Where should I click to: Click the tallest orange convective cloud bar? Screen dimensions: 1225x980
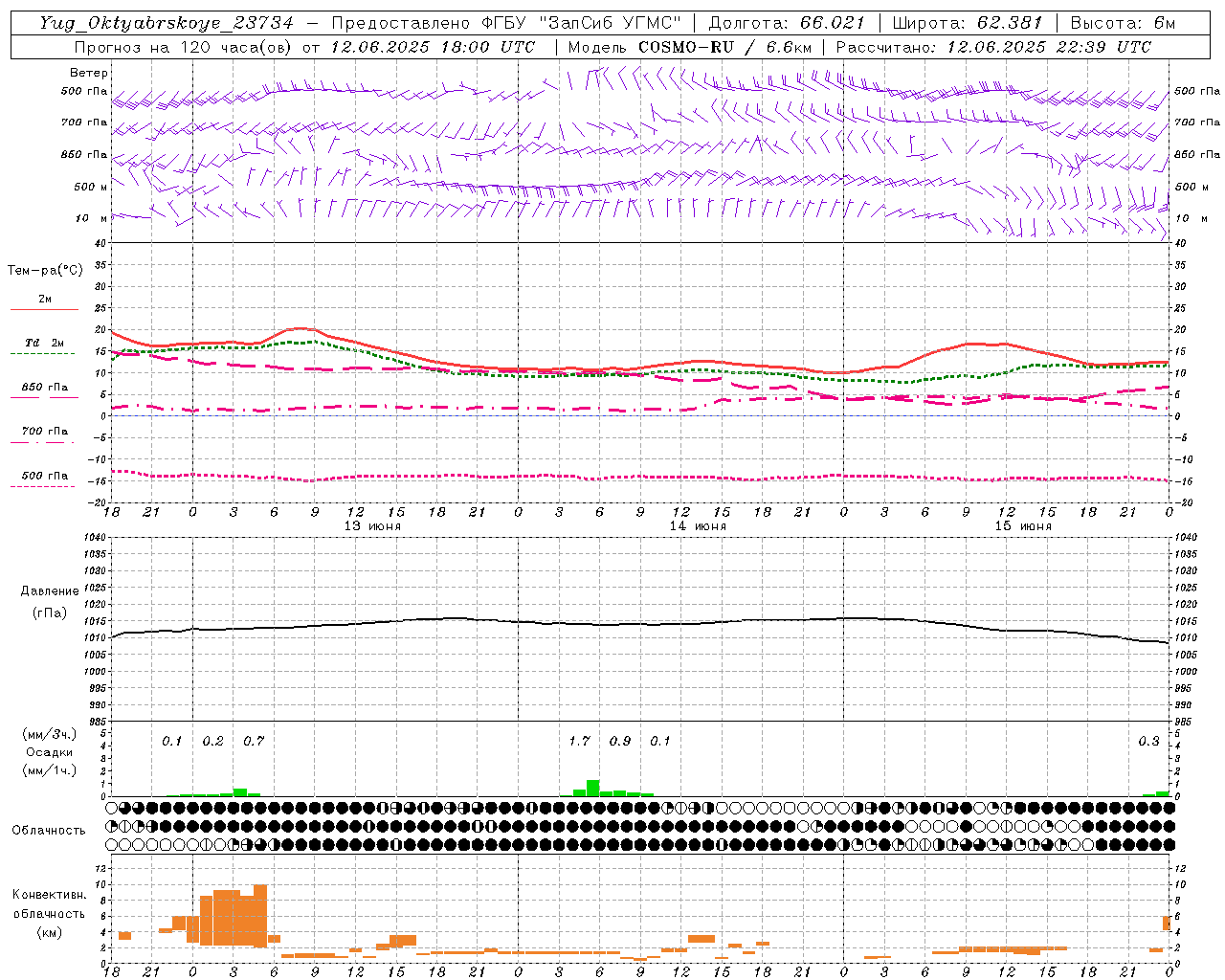click(260, 916)
